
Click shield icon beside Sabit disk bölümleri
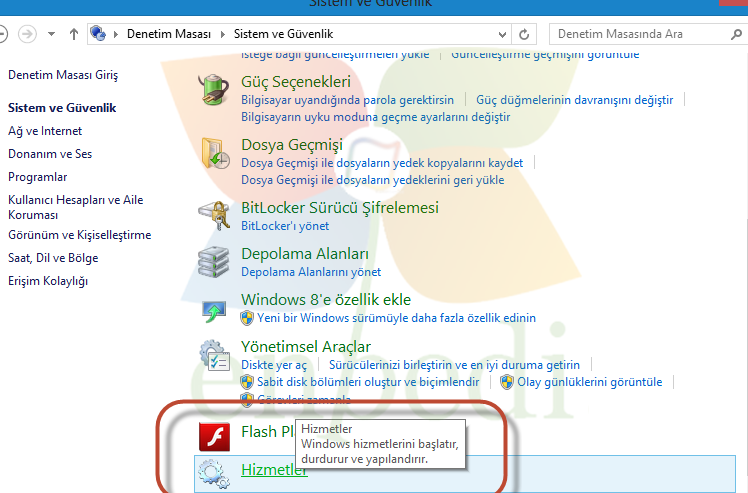point(247,382)
